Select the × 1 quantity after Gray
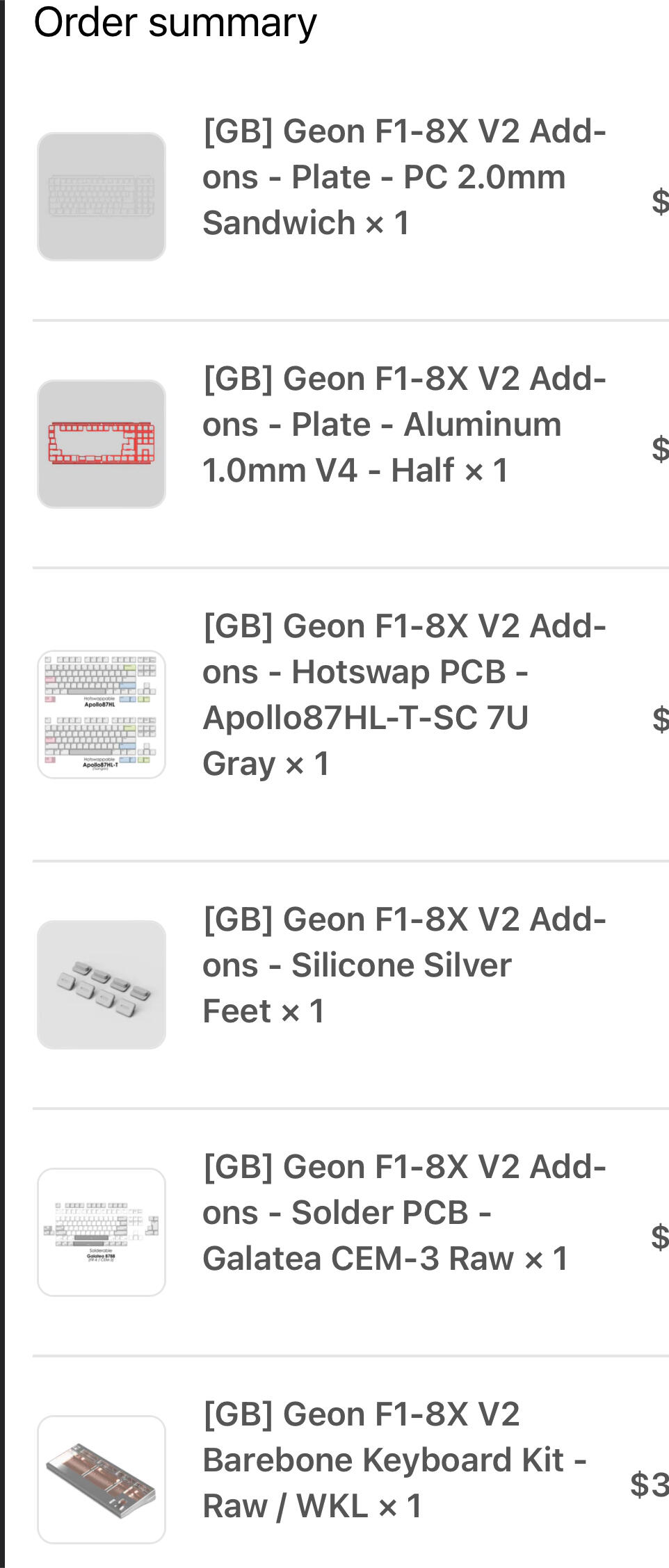Screen dimensions: 669x1568 307,764
